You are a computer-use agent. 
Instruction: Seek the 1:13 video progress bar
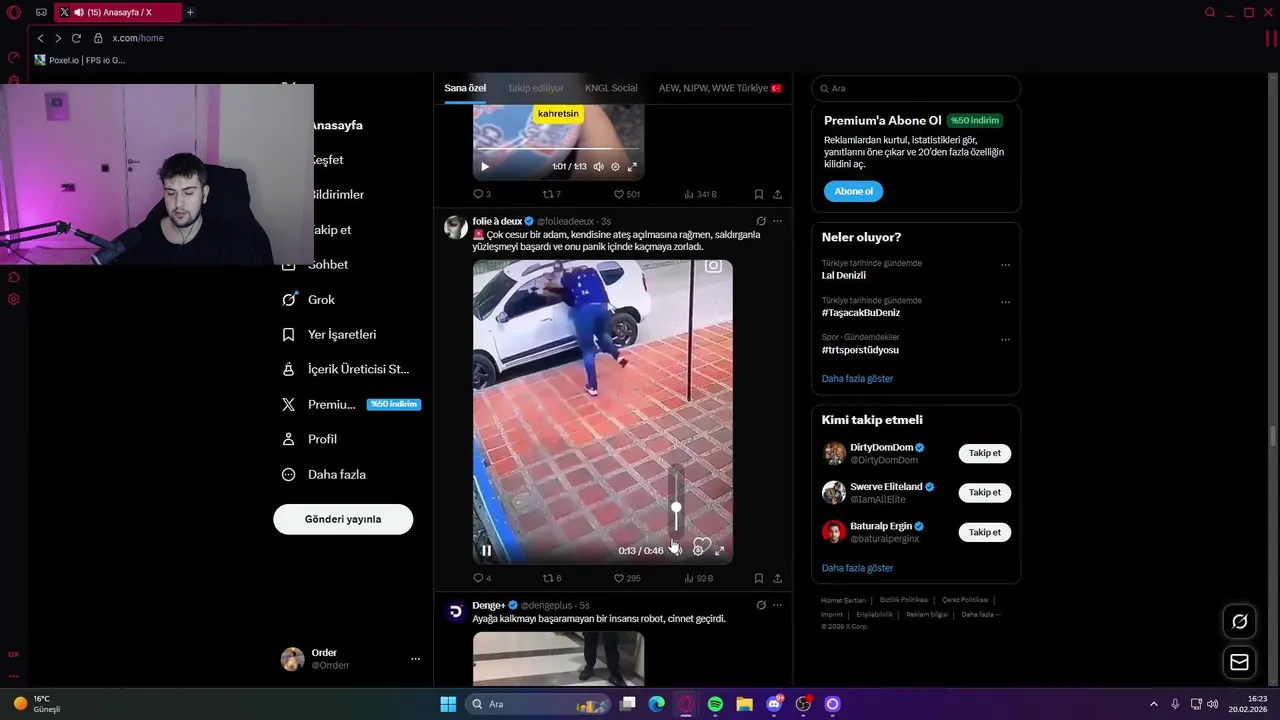[558, 151]
